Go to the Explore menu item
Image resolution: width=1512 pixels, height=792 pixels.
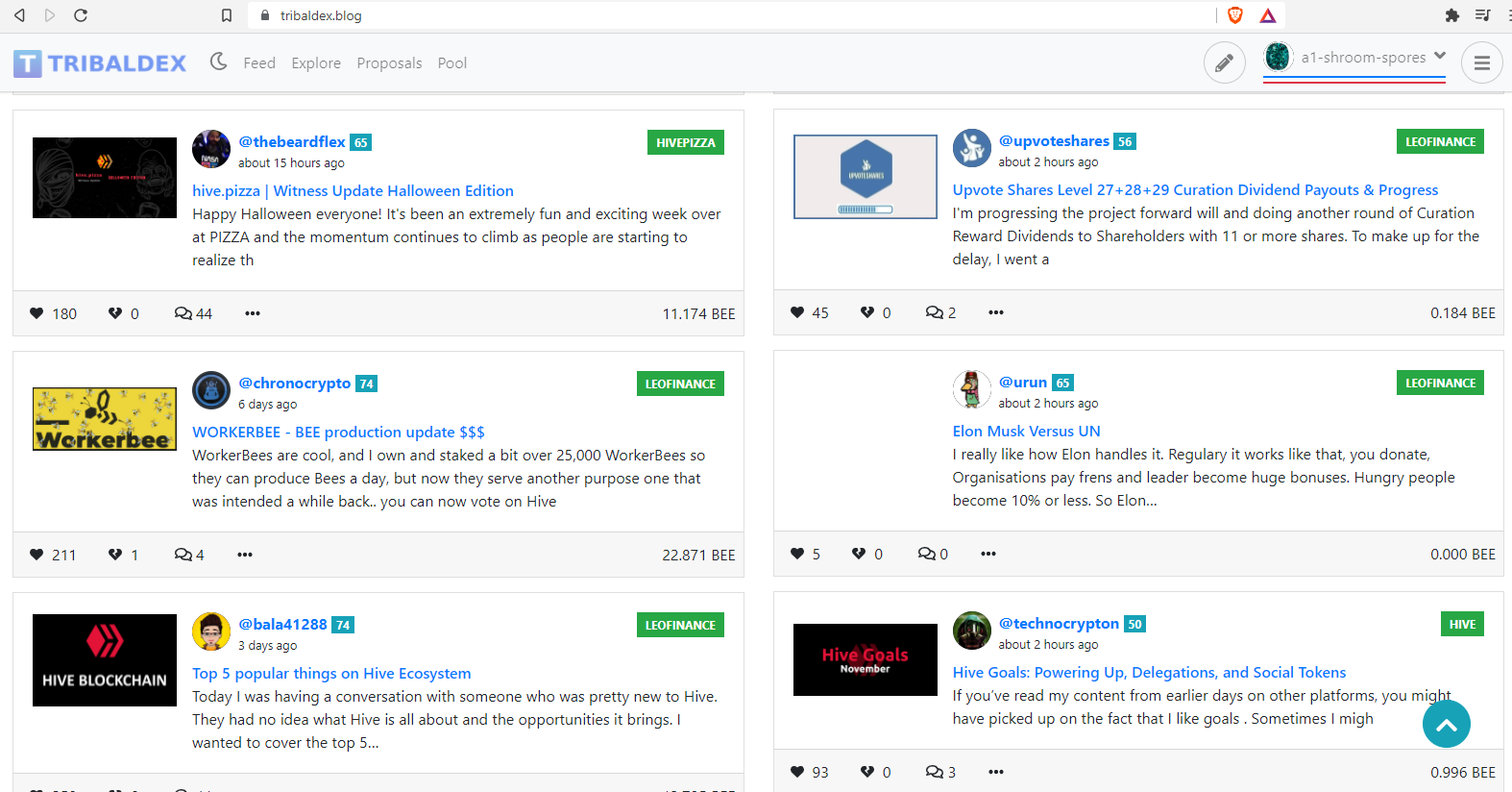click(316, 62)
